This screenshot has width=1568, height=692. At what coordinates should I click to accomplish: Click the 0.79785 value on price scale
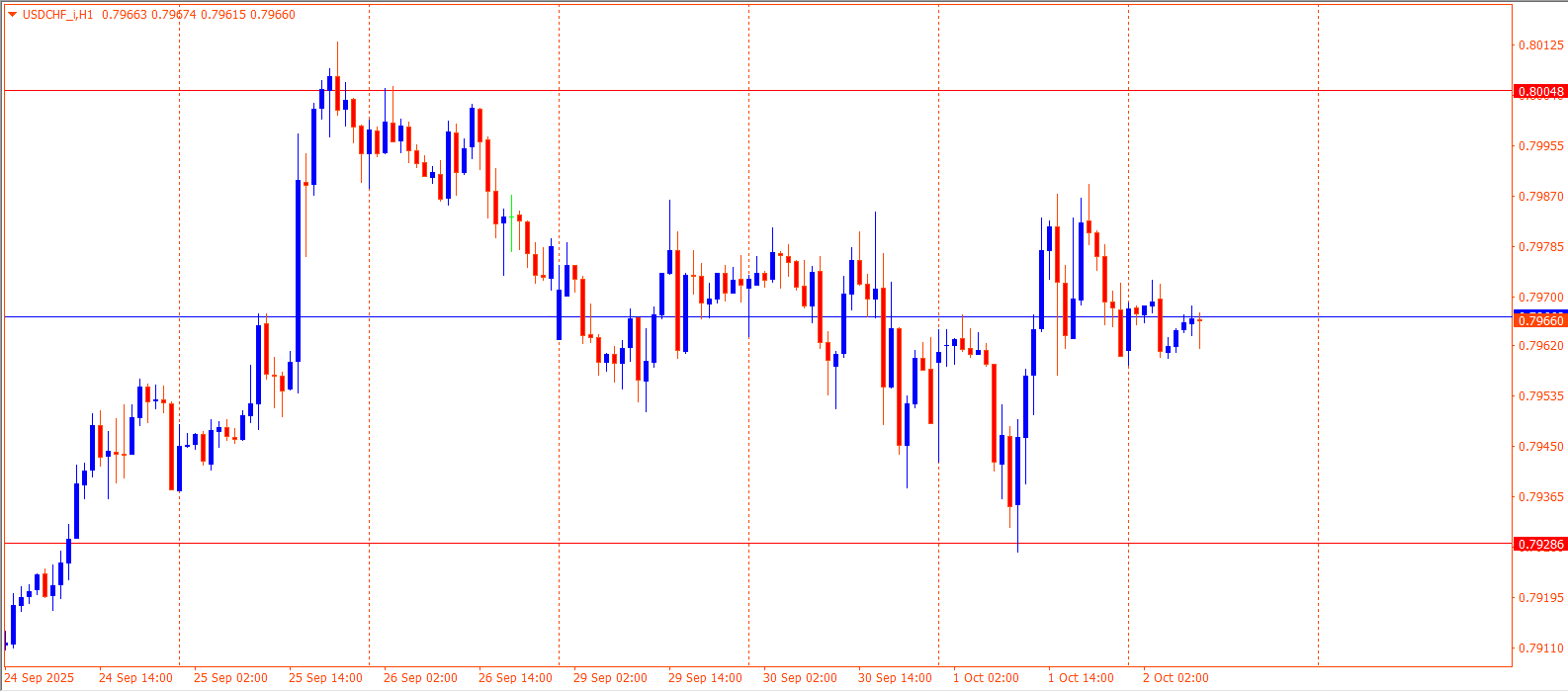click(x=1540, y=247)
